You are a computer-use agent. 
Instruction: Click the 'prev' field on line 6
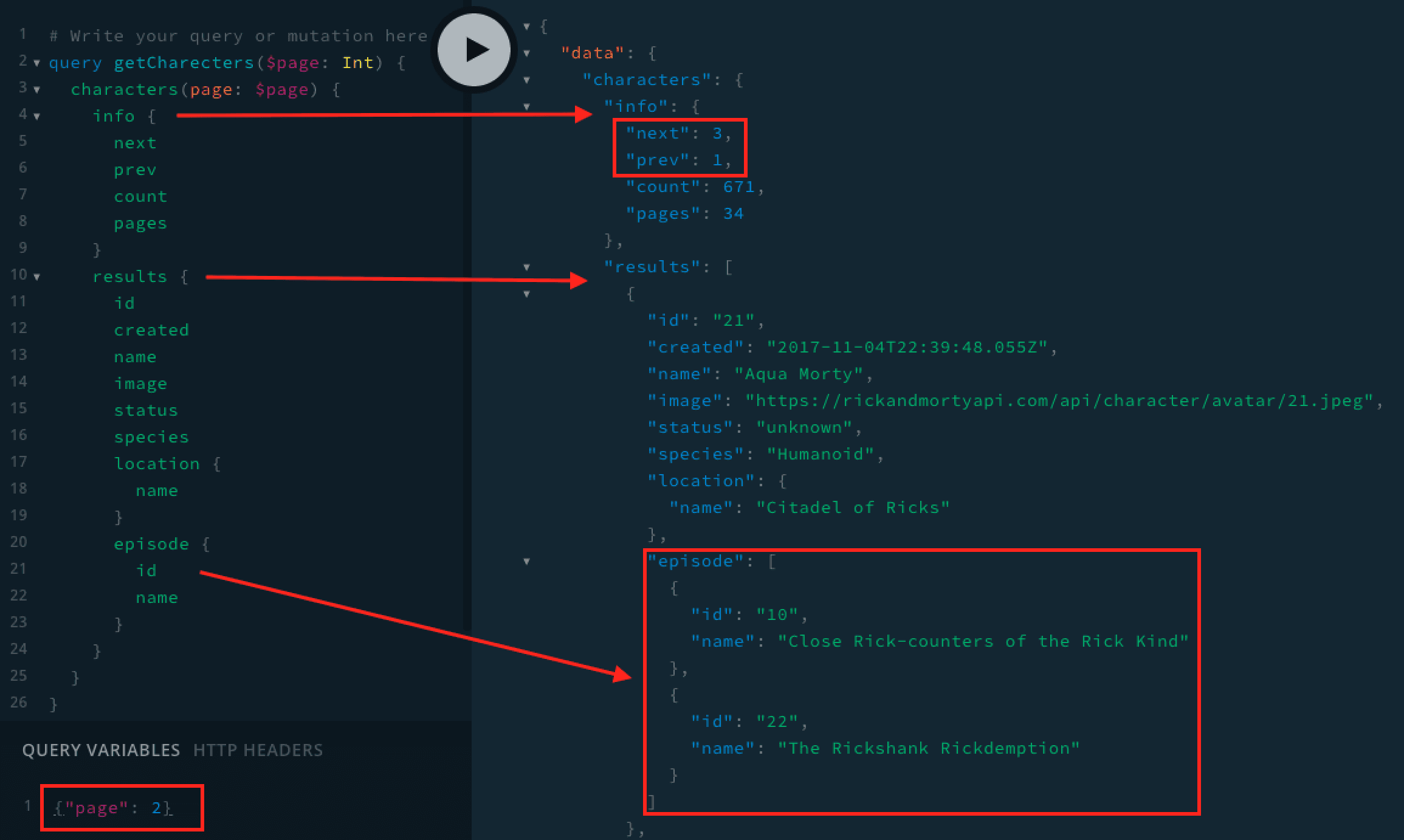point(135,170)
